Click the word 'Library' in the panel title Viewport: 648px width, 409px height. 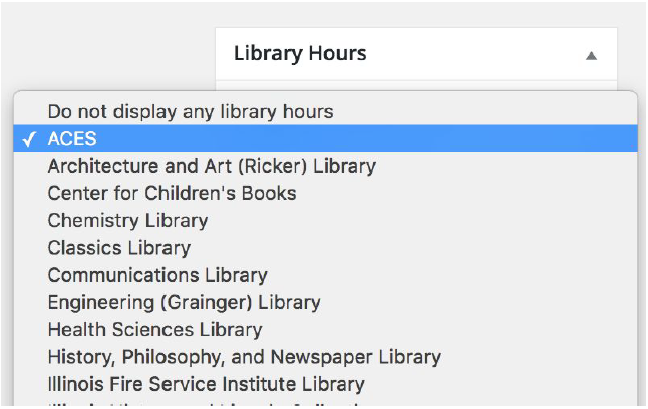click(264, 54)
